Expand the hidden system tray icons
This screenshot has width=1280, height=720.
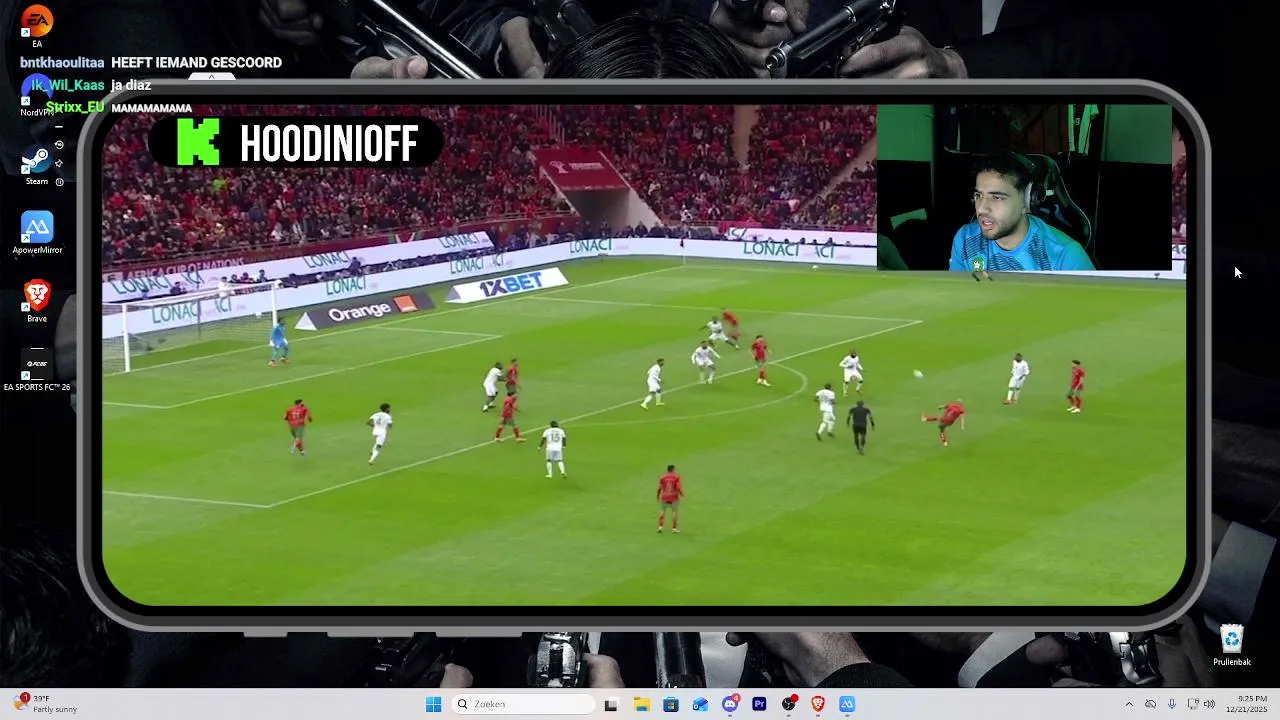[x=1129, y=704]
